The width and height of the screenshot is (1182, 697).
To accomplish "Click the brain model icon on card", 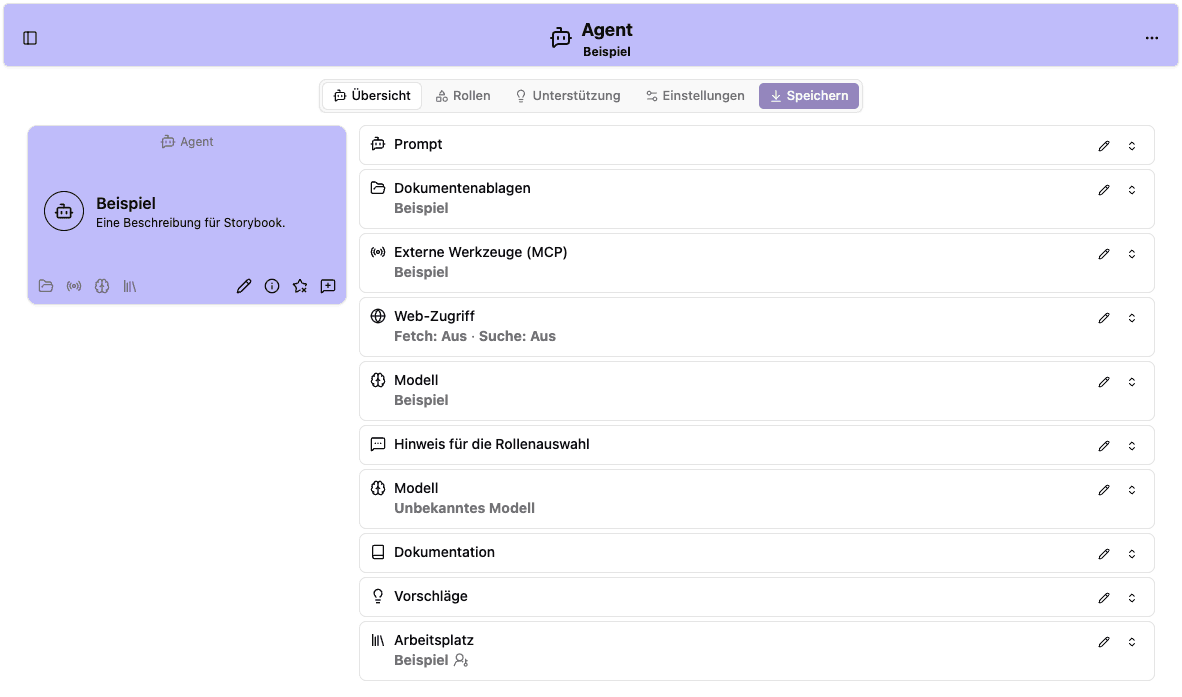I will click(102, 286).
